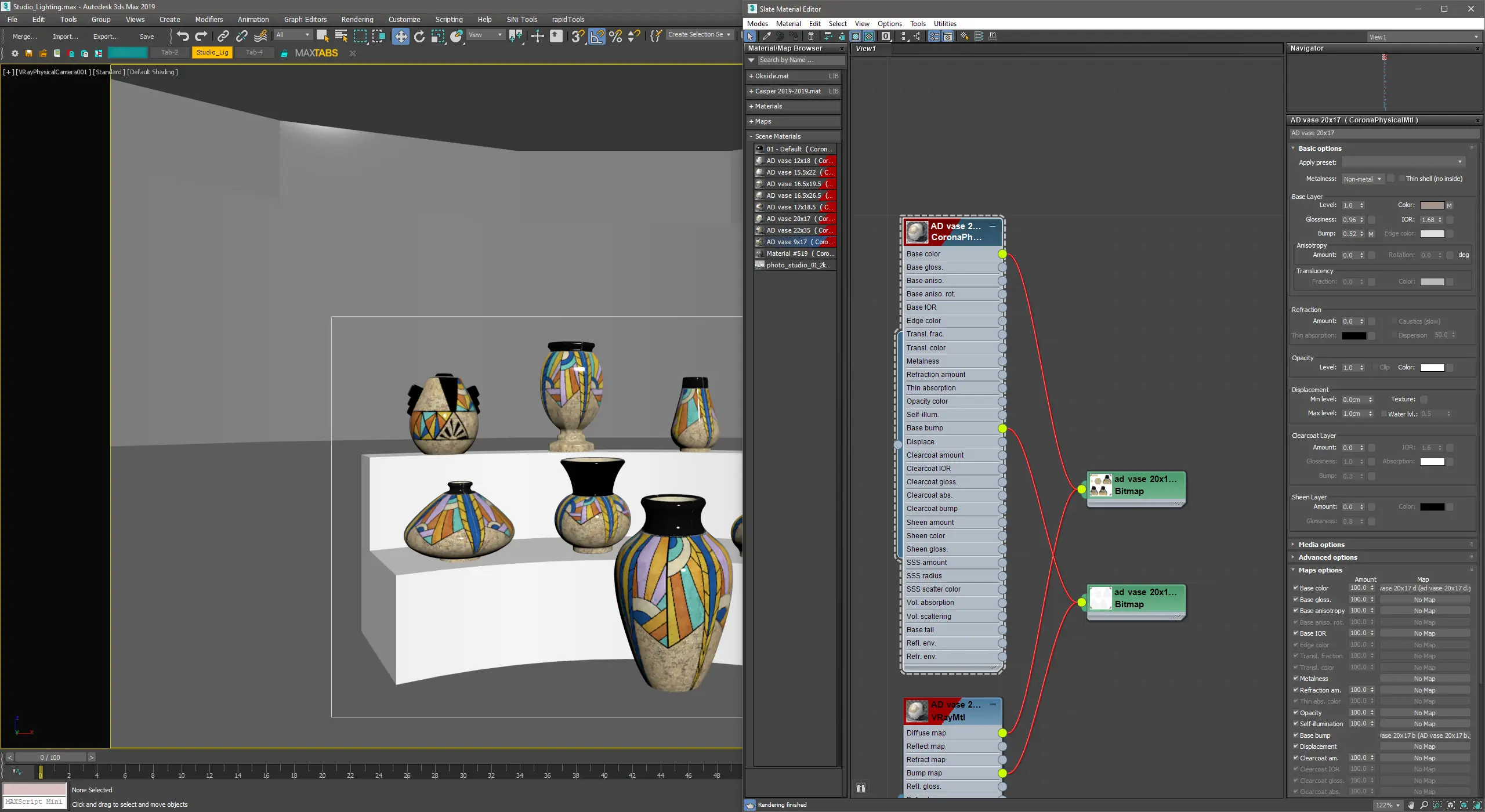Viewport: 1485px width, 812px height.
Task: Expand the Media options rollout
Action: pos(1321,545)
